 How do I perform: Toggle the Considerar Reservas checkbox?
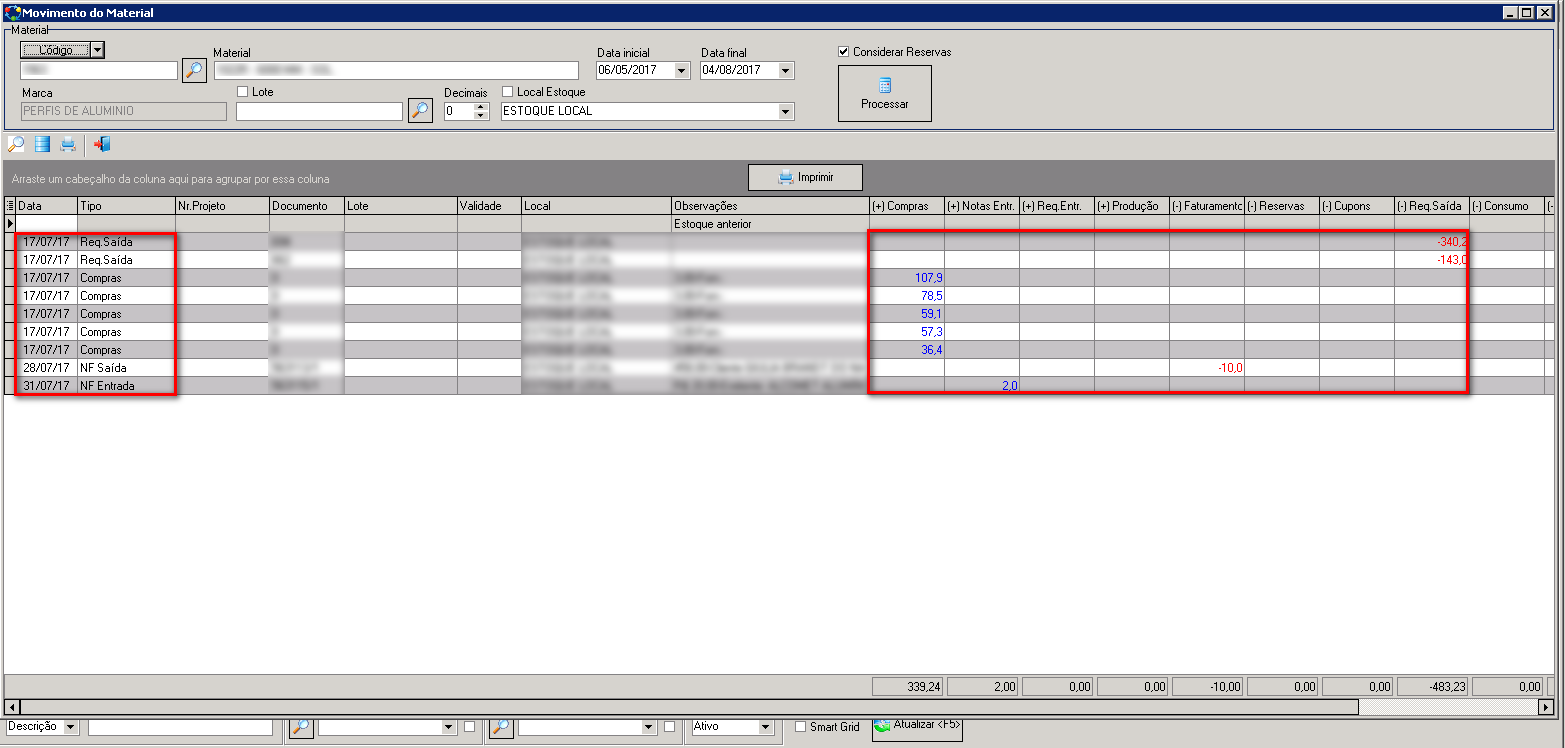click(x=844, y=52)
